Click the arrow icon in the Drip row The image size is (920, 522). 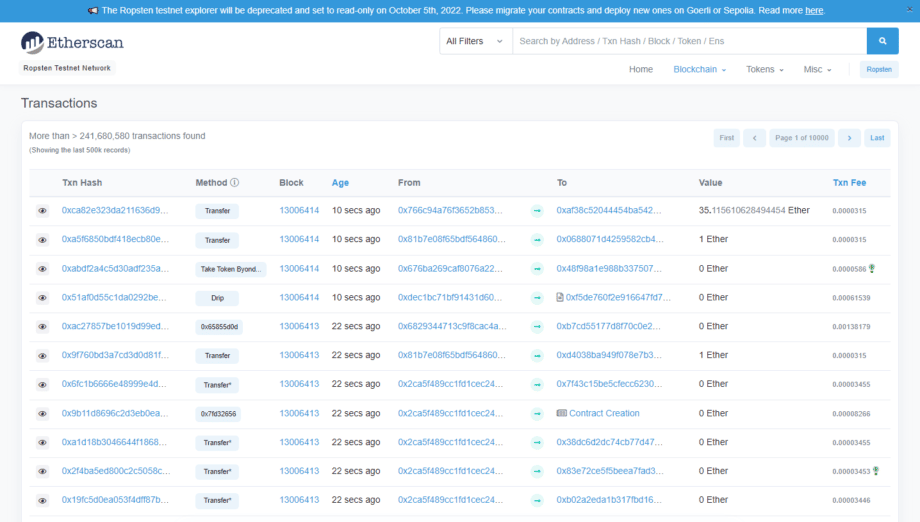[x=537, y=297]
